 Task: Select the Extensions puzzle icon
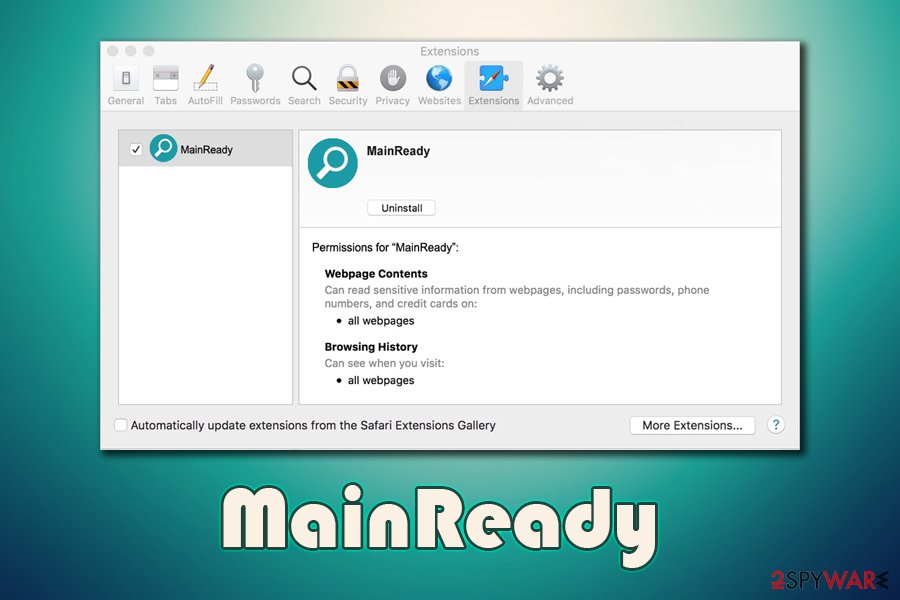[x=494, y=79]
